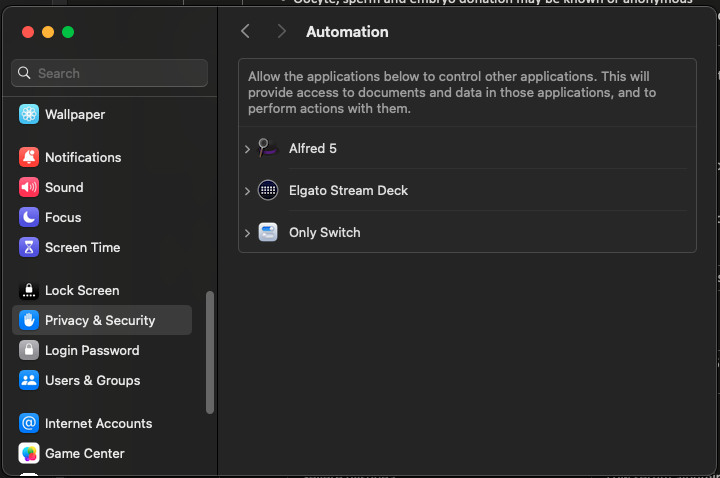
Task: Select Internet Accounts in sidebar
Action: 98,423
